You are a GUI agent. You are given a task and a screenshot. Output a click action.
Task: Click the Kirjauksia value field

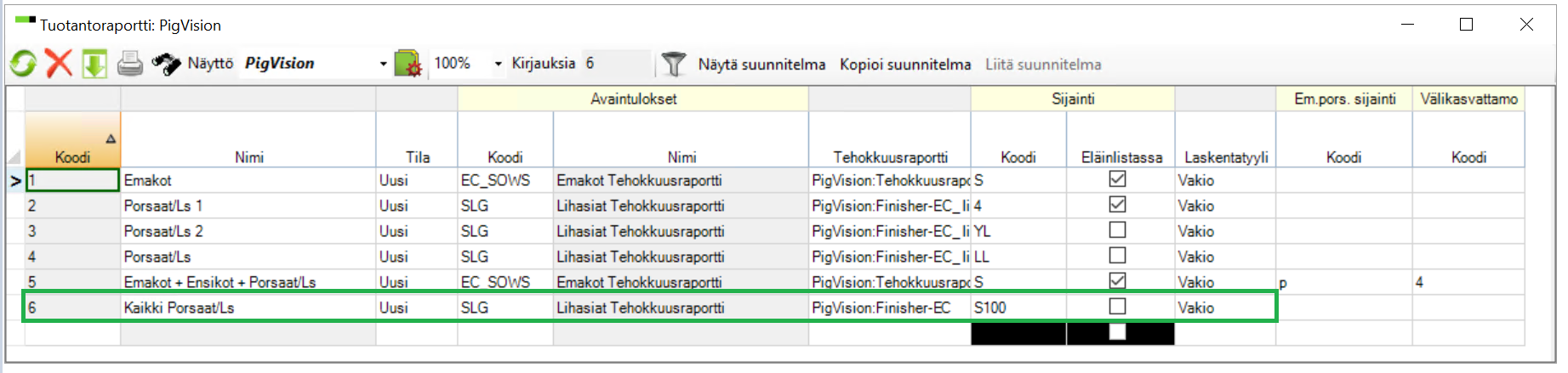616,64
